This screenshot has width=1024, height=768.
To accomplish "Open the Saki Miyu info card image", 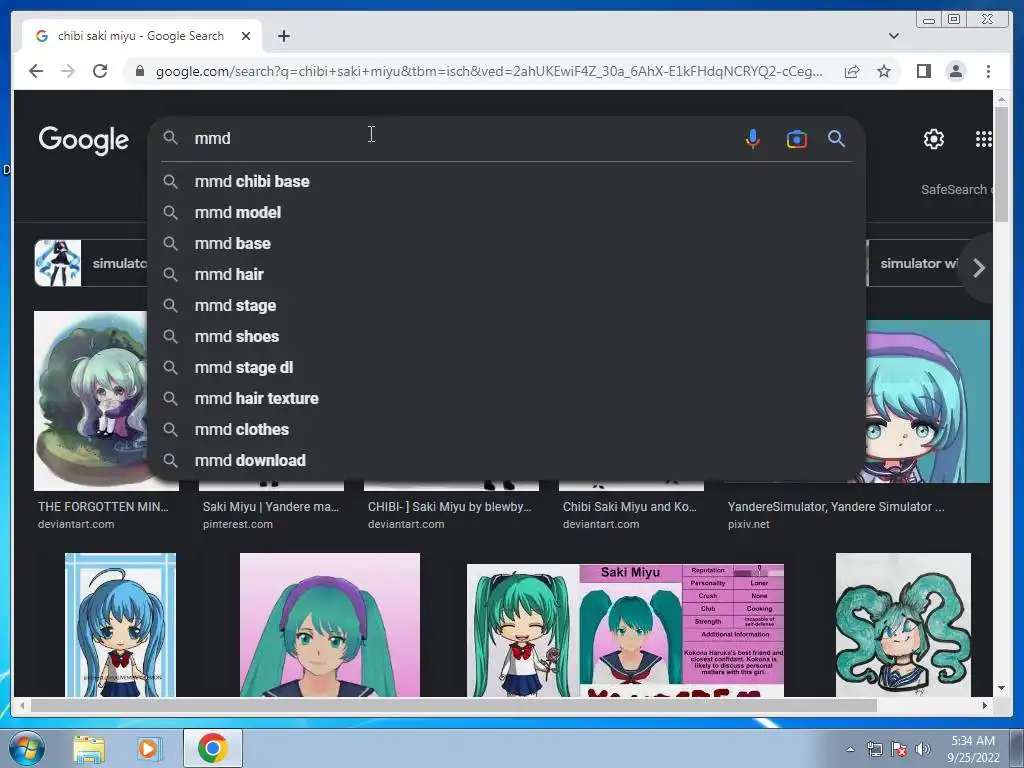I will point(625,630).
